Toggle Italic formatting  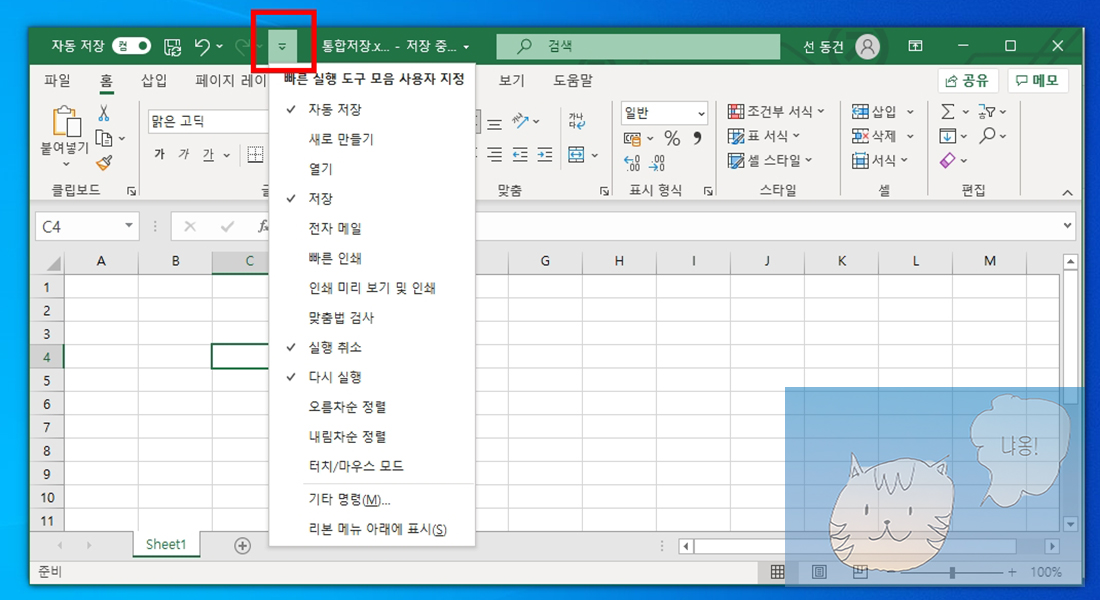pyautogui.click(x=184, y=154)
